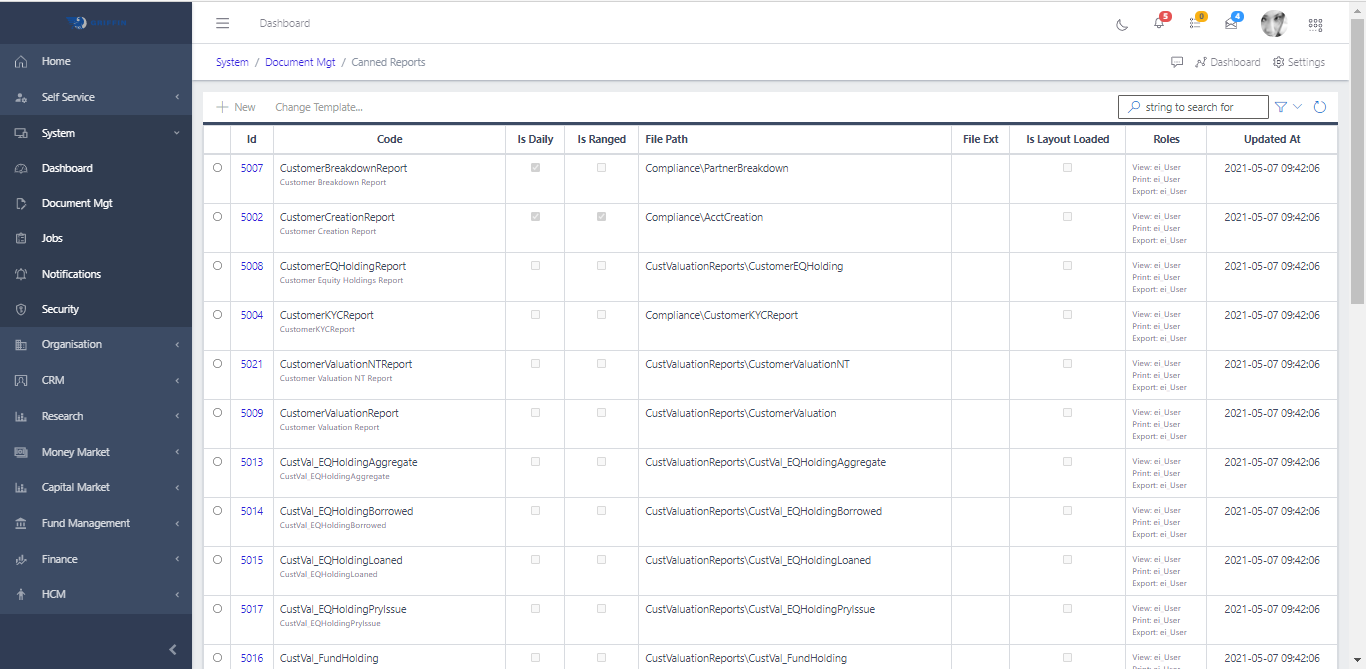Click the filter funnel icon beside search
The height and width of the screenshot is (669, 1366).
click(1280, 106)
